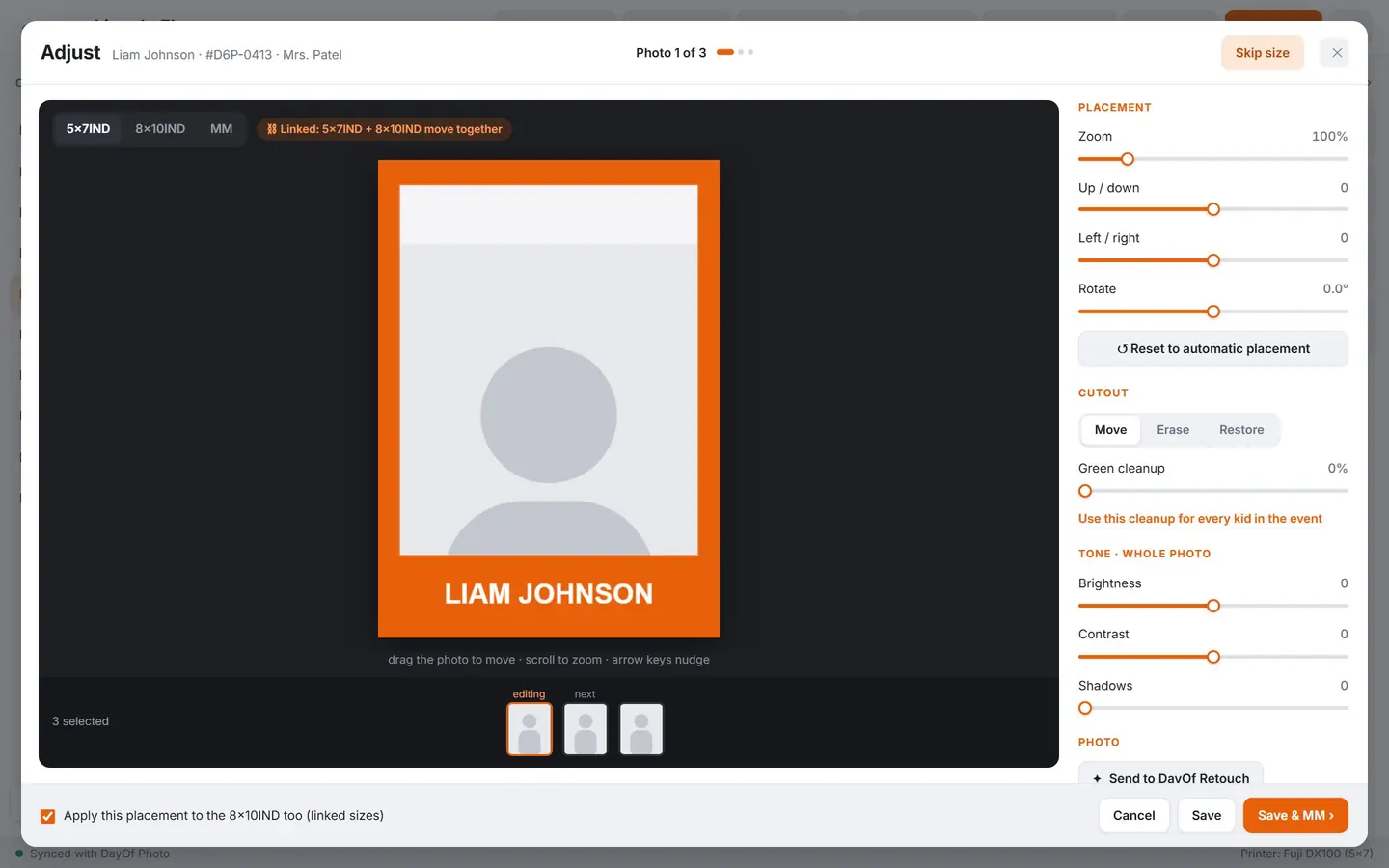Select the 5×7IND size tab
The image size is (1389, 868).
click(x=88, y=129)
